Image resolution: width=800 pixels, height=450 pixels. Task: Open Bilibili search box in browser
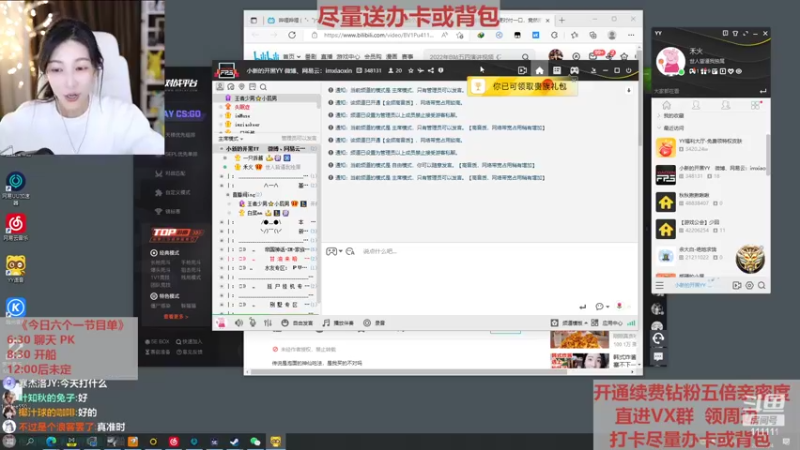(x=478, y=56)
